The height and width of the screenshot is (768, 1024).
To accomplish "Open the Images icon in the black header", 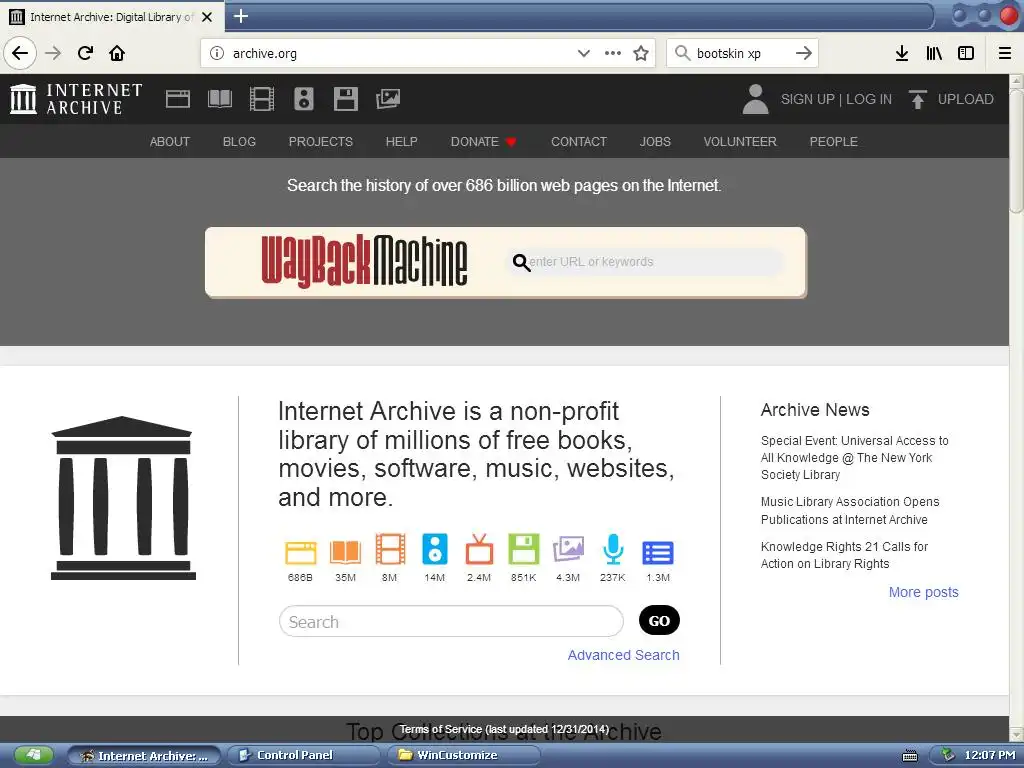I will coord(388,99).
